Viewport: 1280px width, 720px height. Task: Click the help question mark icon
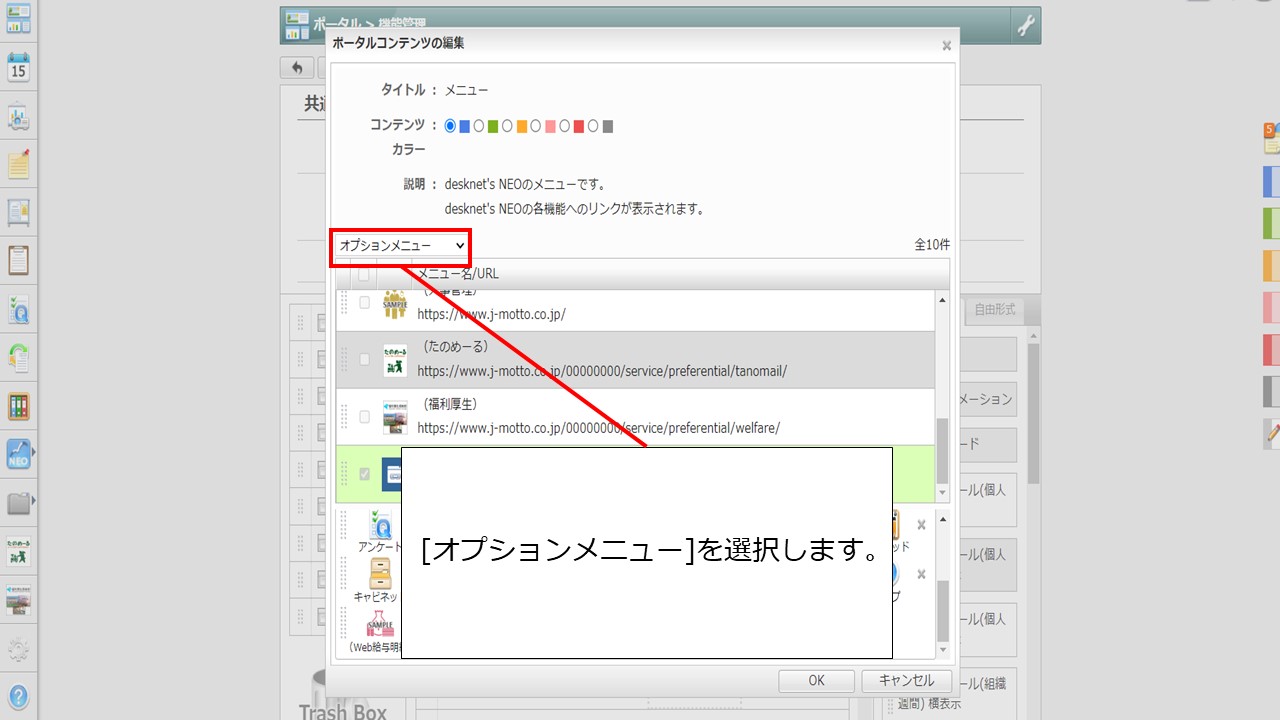[x=18, y=697]
